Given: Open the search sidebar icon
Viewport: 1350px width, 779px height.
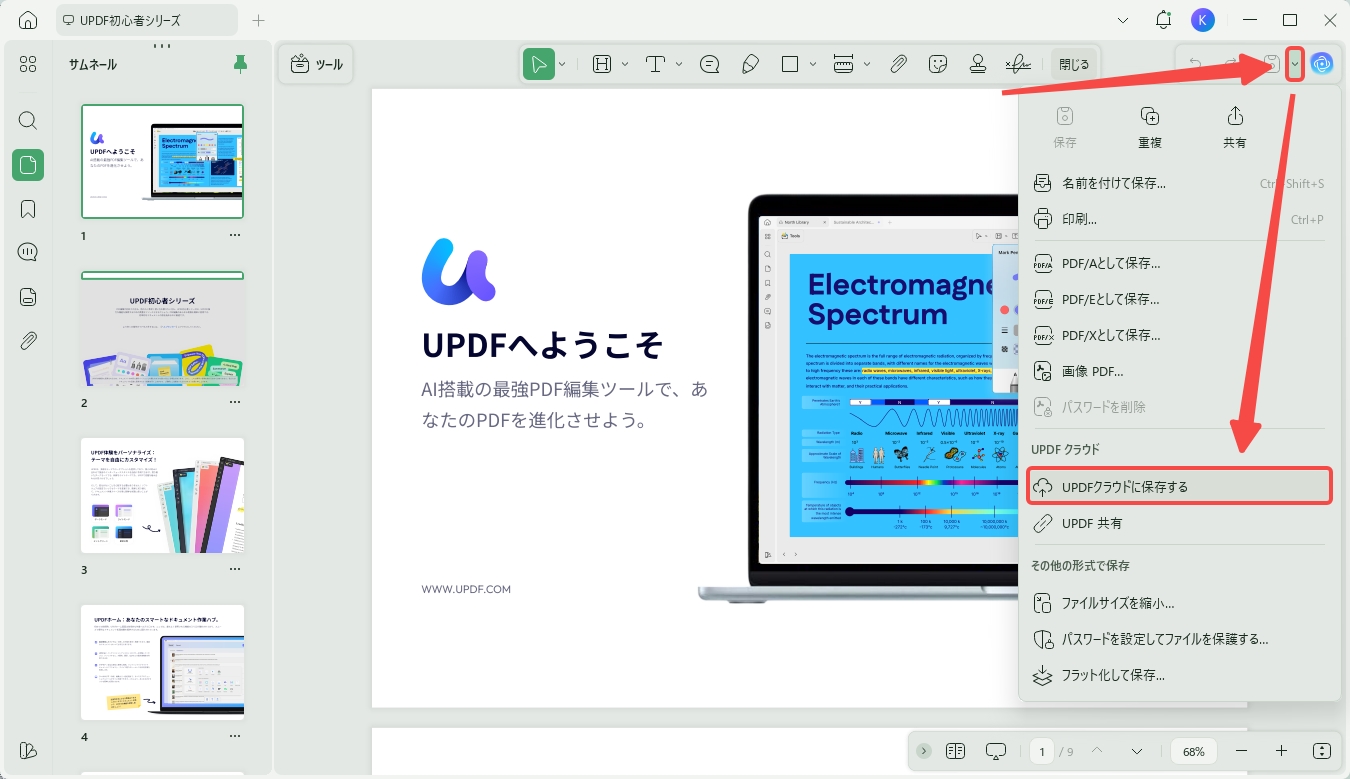Looking at the screenshot, I should [x=28, y=121].
